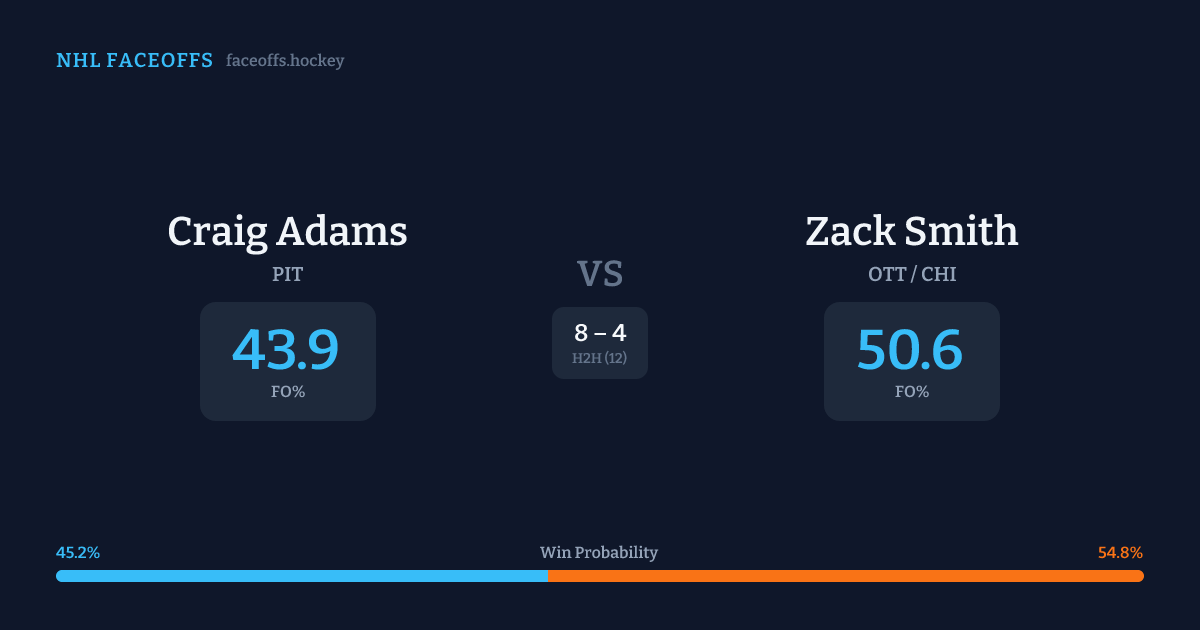
Task: Click the NHL FACEOFFS logo text
Action: pyautogui.click(x=134, y=61)
